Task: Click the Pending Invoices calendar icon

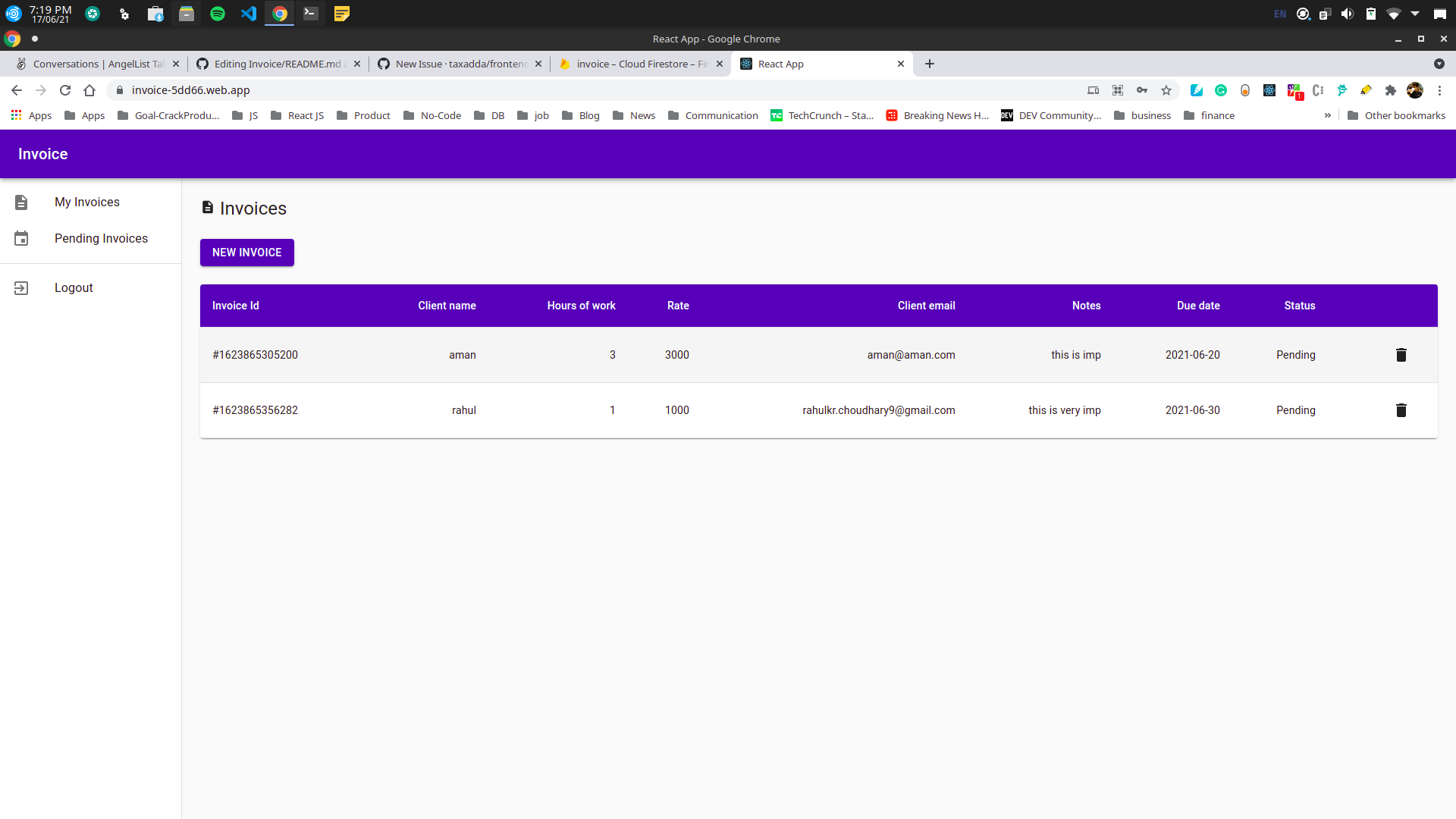Action: click(x=21, y=238)
